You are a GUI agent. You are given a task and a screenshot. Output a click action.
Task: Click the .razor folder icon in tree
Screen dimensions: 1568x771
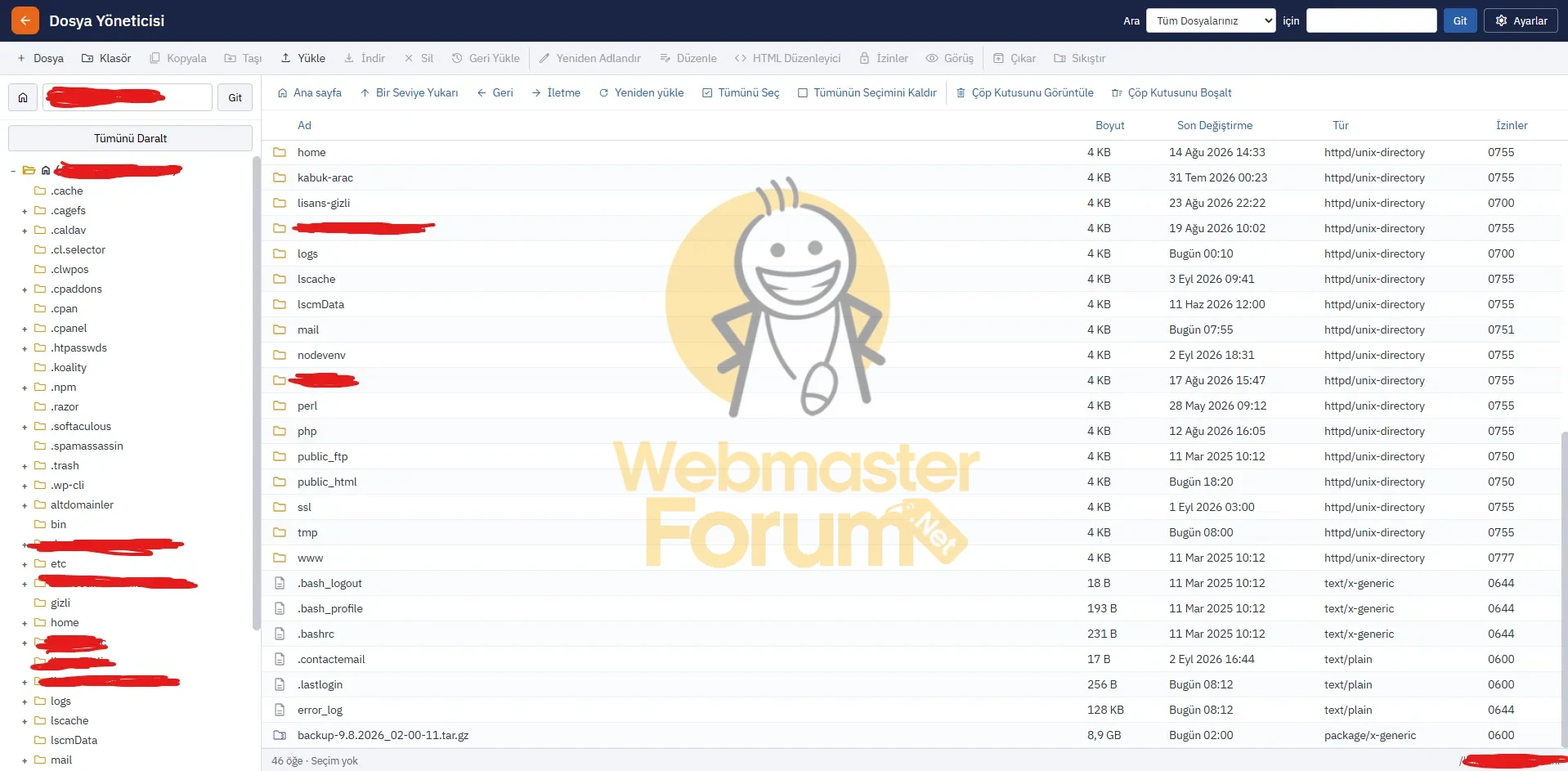[x=39, y=406]
